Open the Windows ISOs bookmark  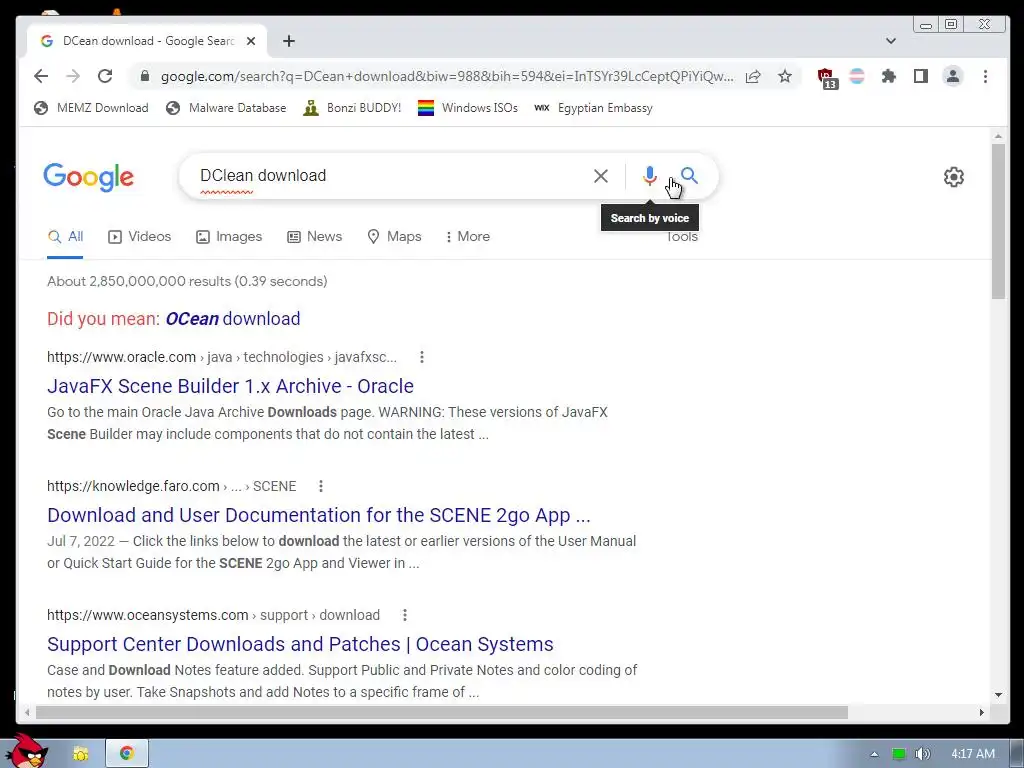click(468, 108)
